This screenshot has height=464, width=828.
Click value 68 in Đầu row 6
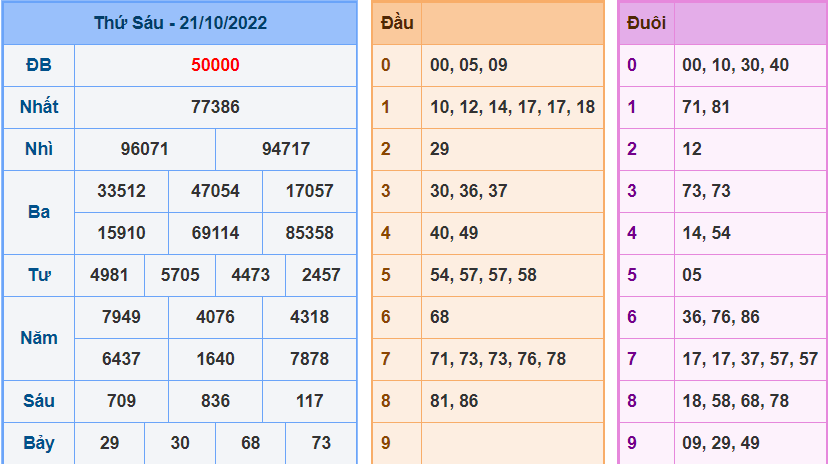point(439,317)
